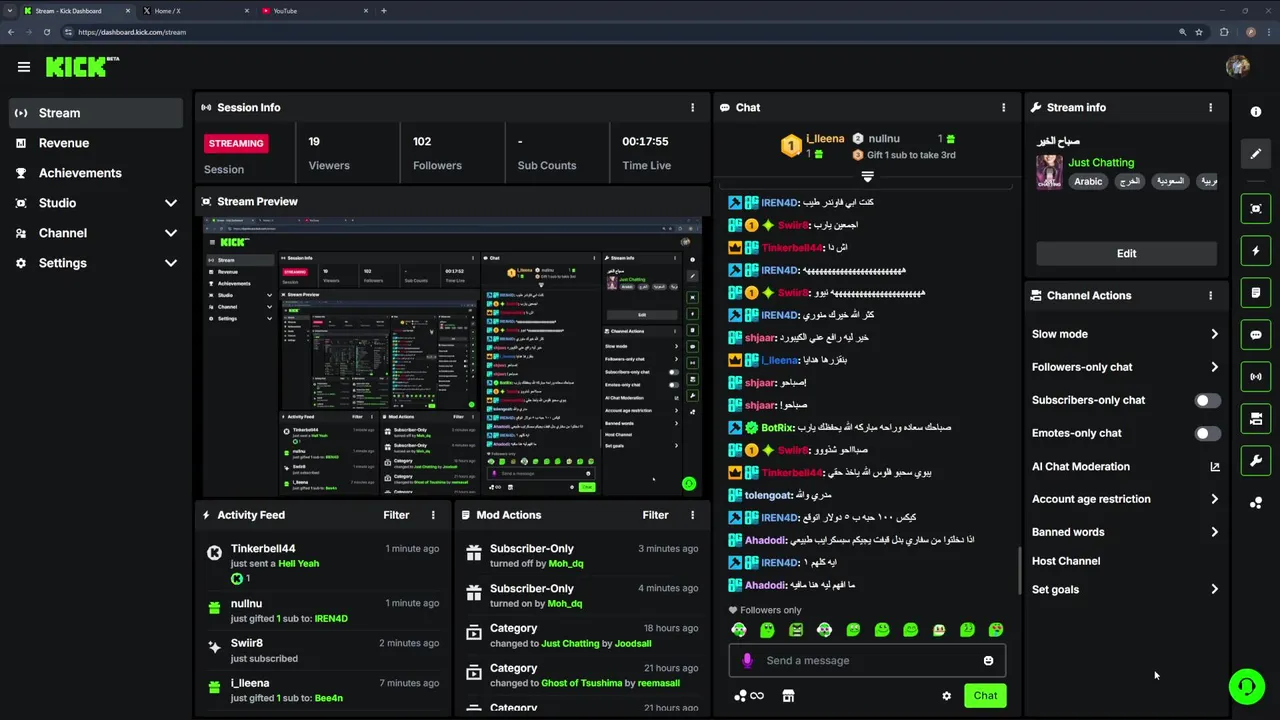Open Followers-only chat options

click(x=1126, y=367)
